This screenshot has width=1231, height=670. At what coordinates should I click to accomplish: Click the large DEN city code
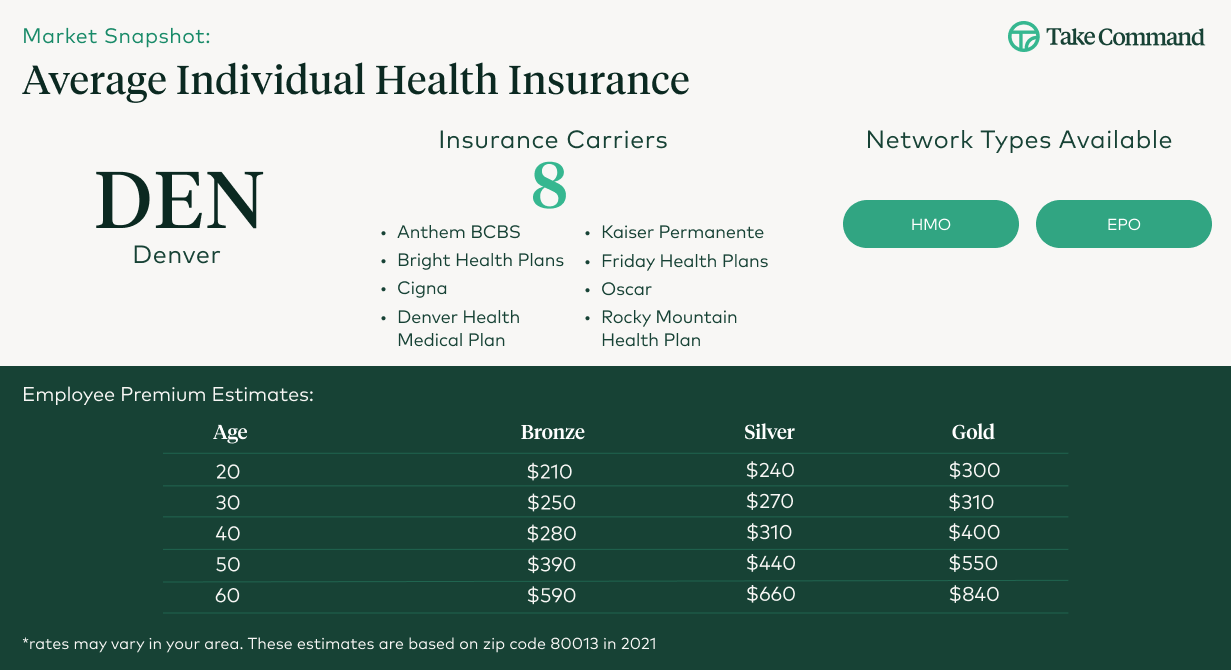[179, 201]
